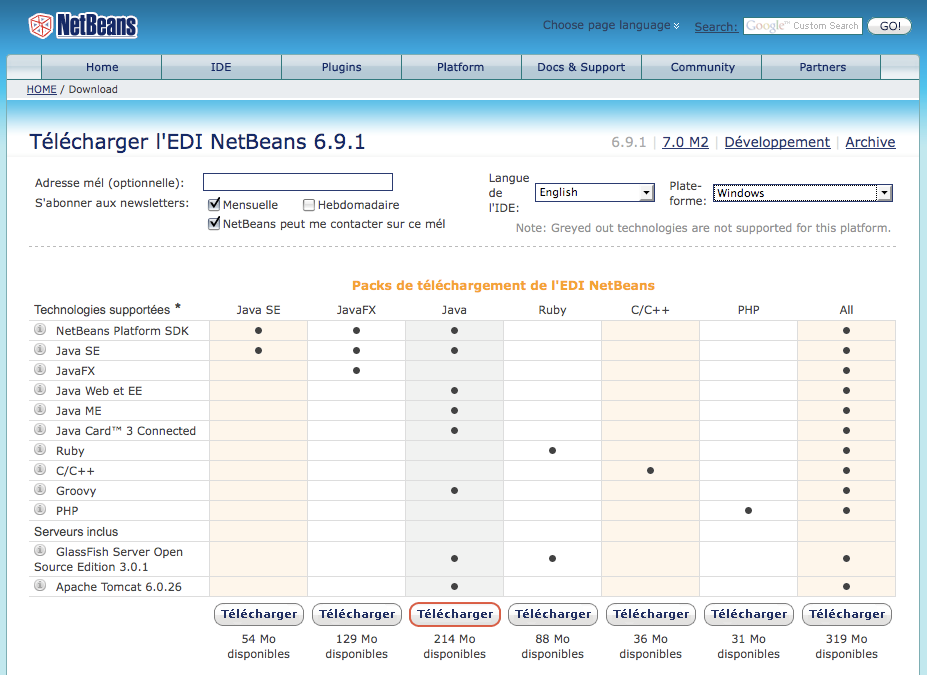This screenshot has height=675, width=927.
Task: Open the Plugins tab
Action: (x=341, y=67)
